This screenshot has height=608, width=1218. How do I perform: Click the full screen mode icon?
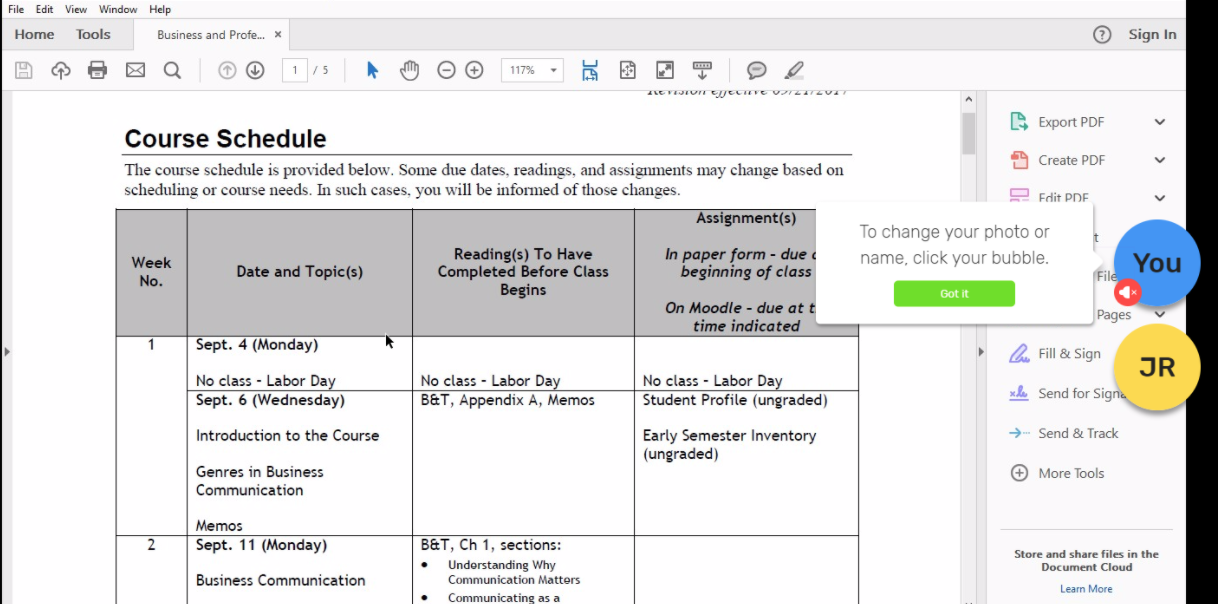point(665,70)
